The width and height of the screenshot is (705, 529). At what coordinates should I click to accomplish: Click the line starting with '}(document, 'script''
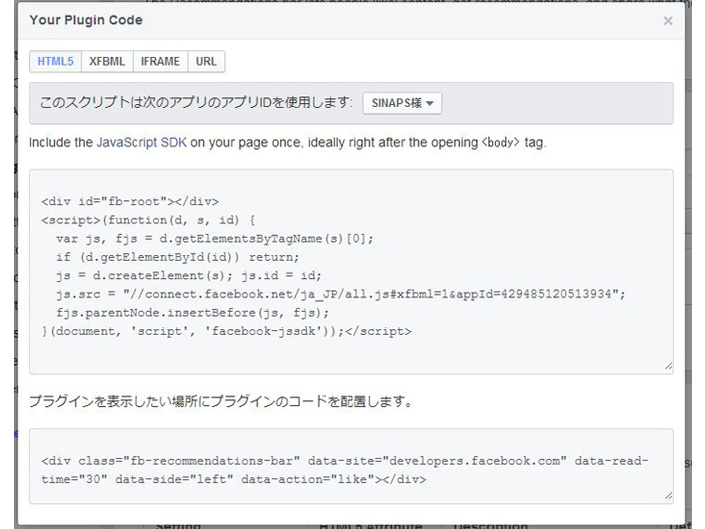point(226,331)
